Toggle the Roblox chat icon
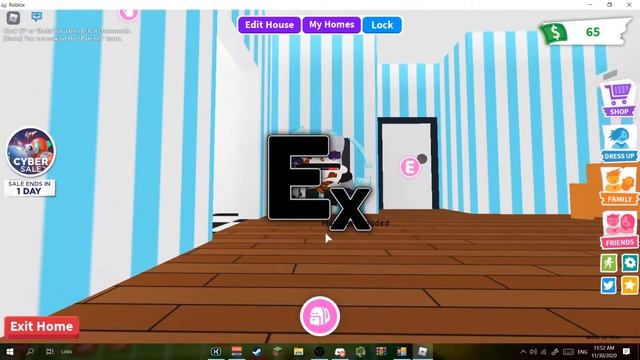The width and height of the screenshot is (640, 360). click(37, 17)
